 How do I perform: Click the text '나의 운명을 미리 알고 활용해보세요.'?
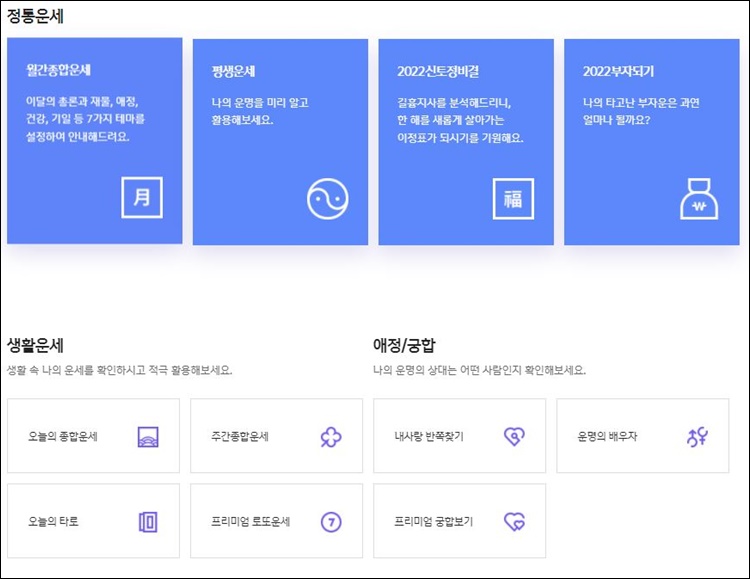pyautogui.click(x=260, y=111)
